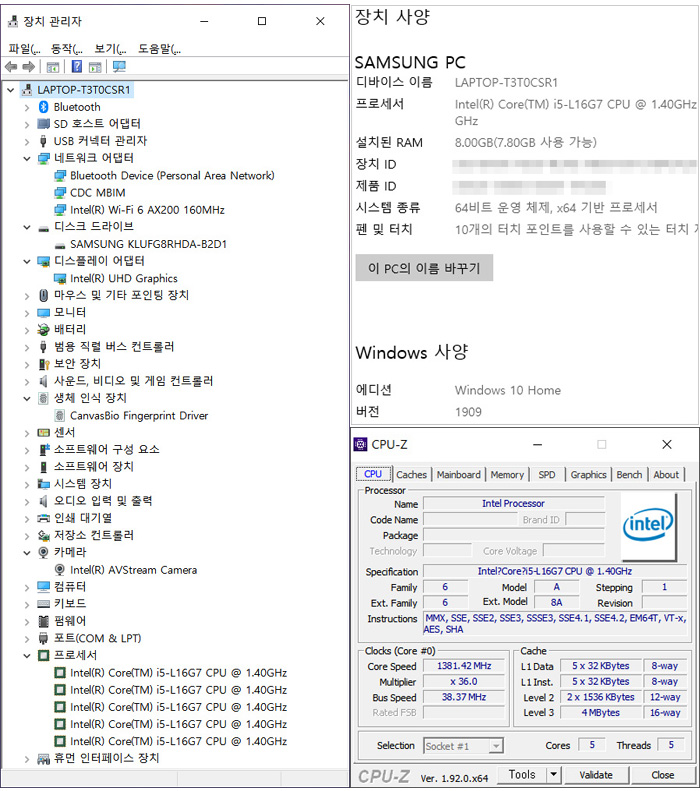700x791 pixels.
Task: Collapse the 디스크 드라이브 category
Action: [x=27, y=227]
